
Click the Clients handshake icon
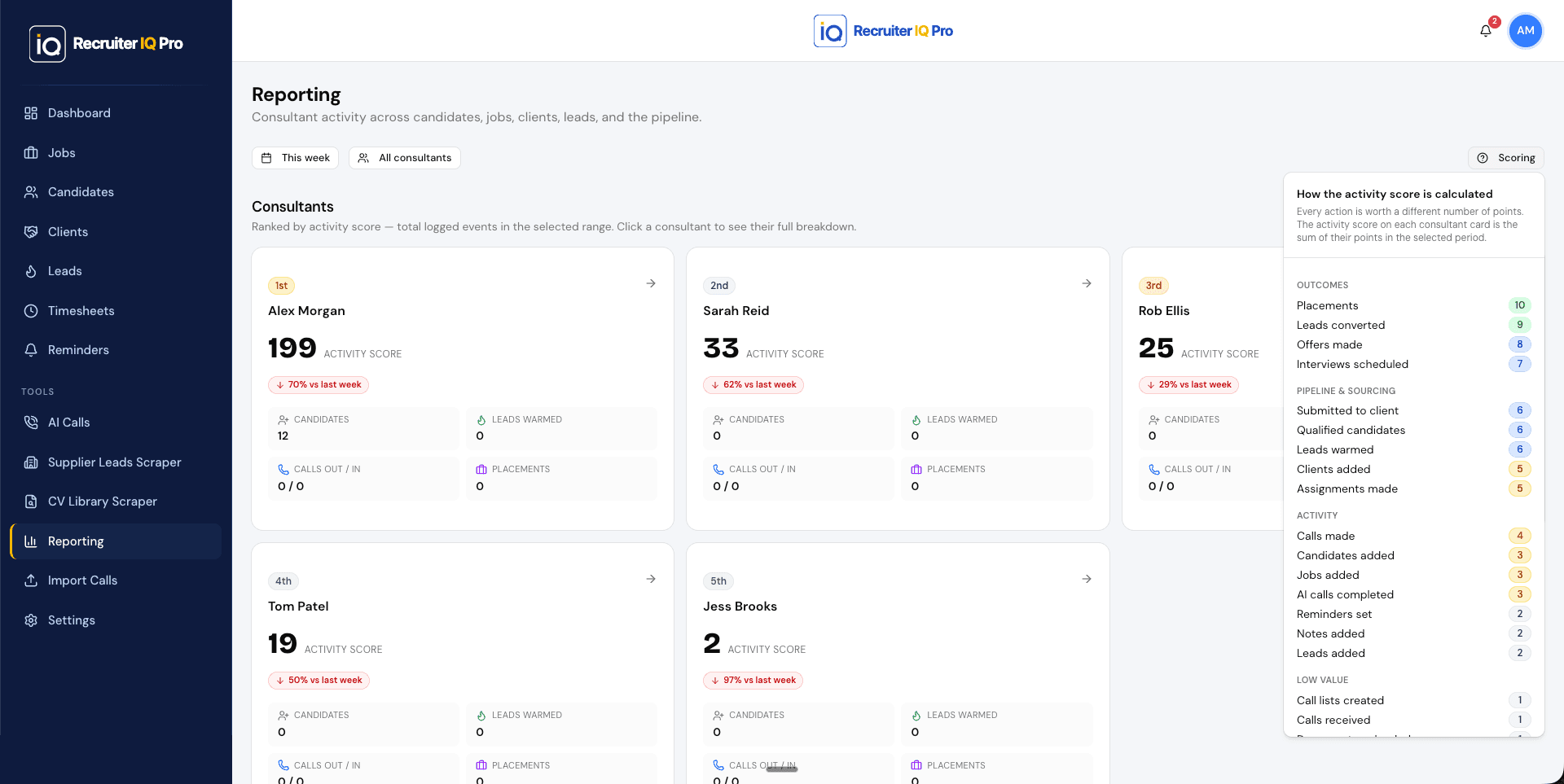pyautogui.click(x=31, y=232)
